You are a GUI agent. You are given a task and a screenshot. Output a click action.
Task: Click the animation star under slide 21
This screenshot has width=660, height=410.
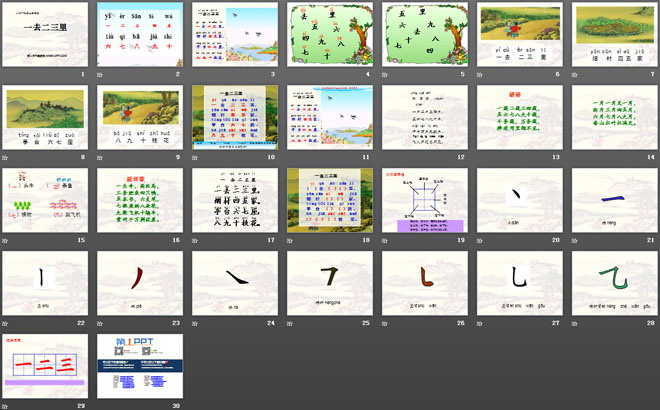pyautogui.click(x=575, y=240)
